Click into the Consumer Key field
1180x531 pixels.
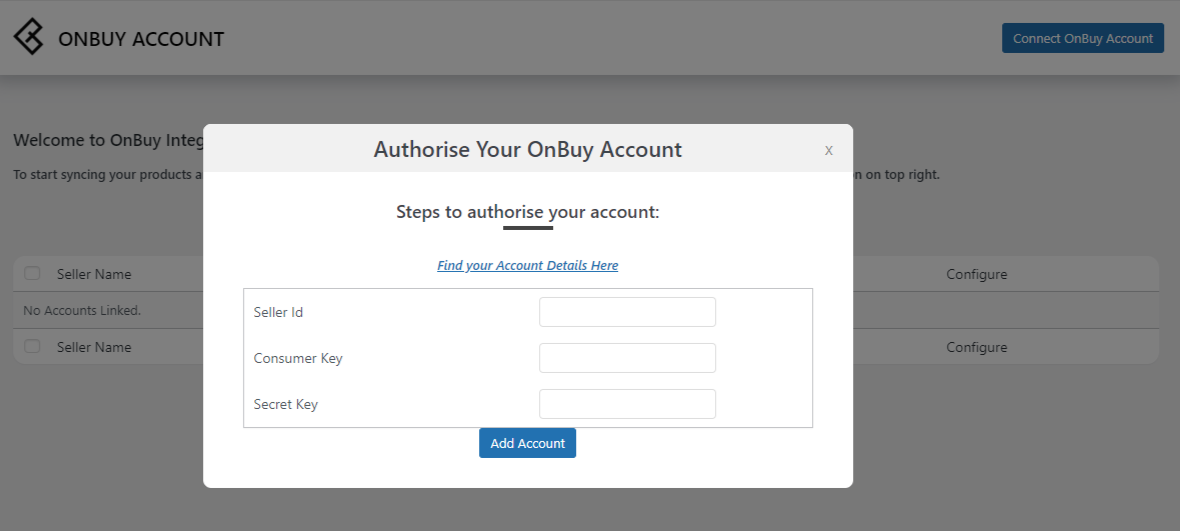627,358
